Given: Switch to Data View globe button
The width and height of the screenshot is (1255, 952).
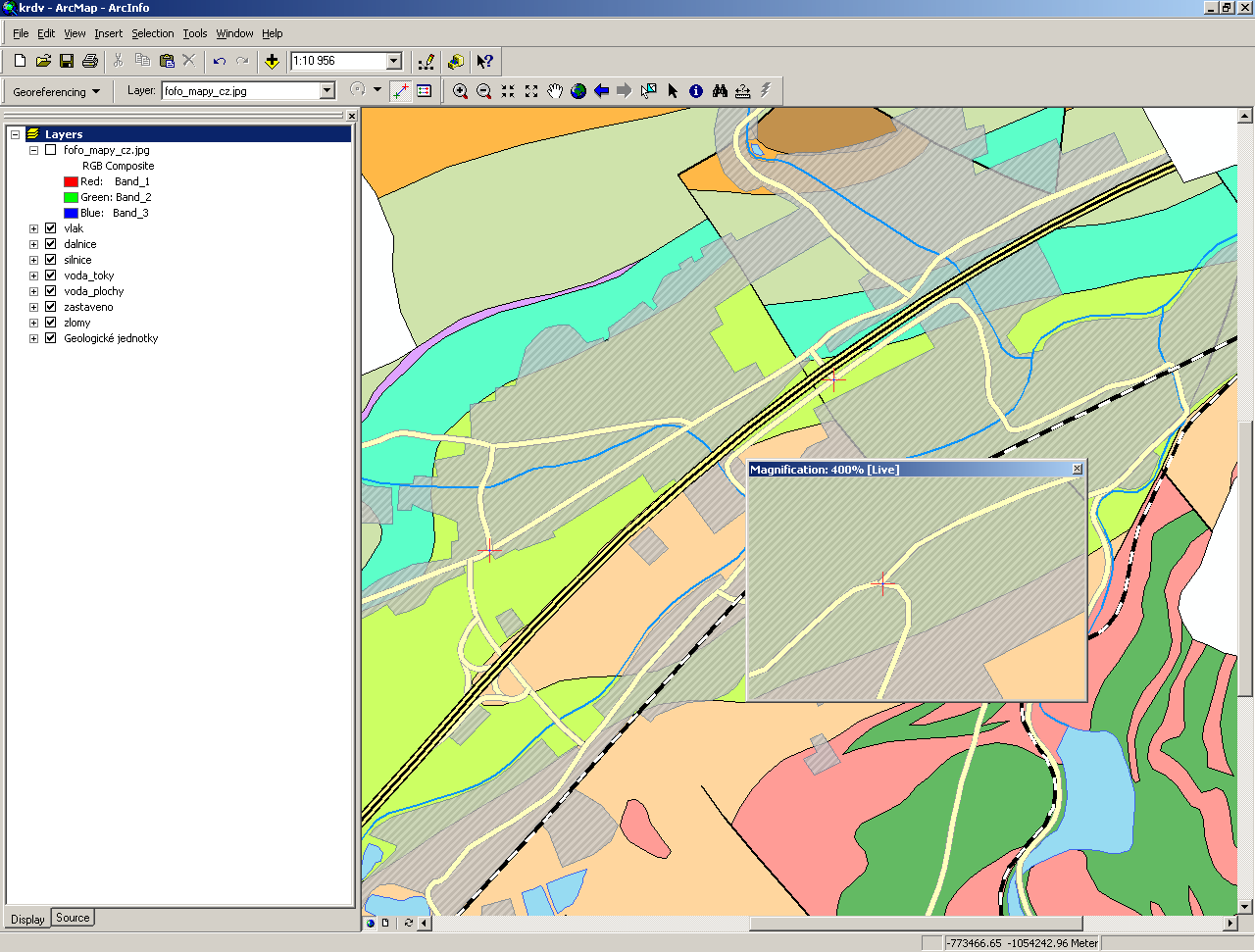Looking at the screenshot, I should pyautogui.click(x=371, y=924).
